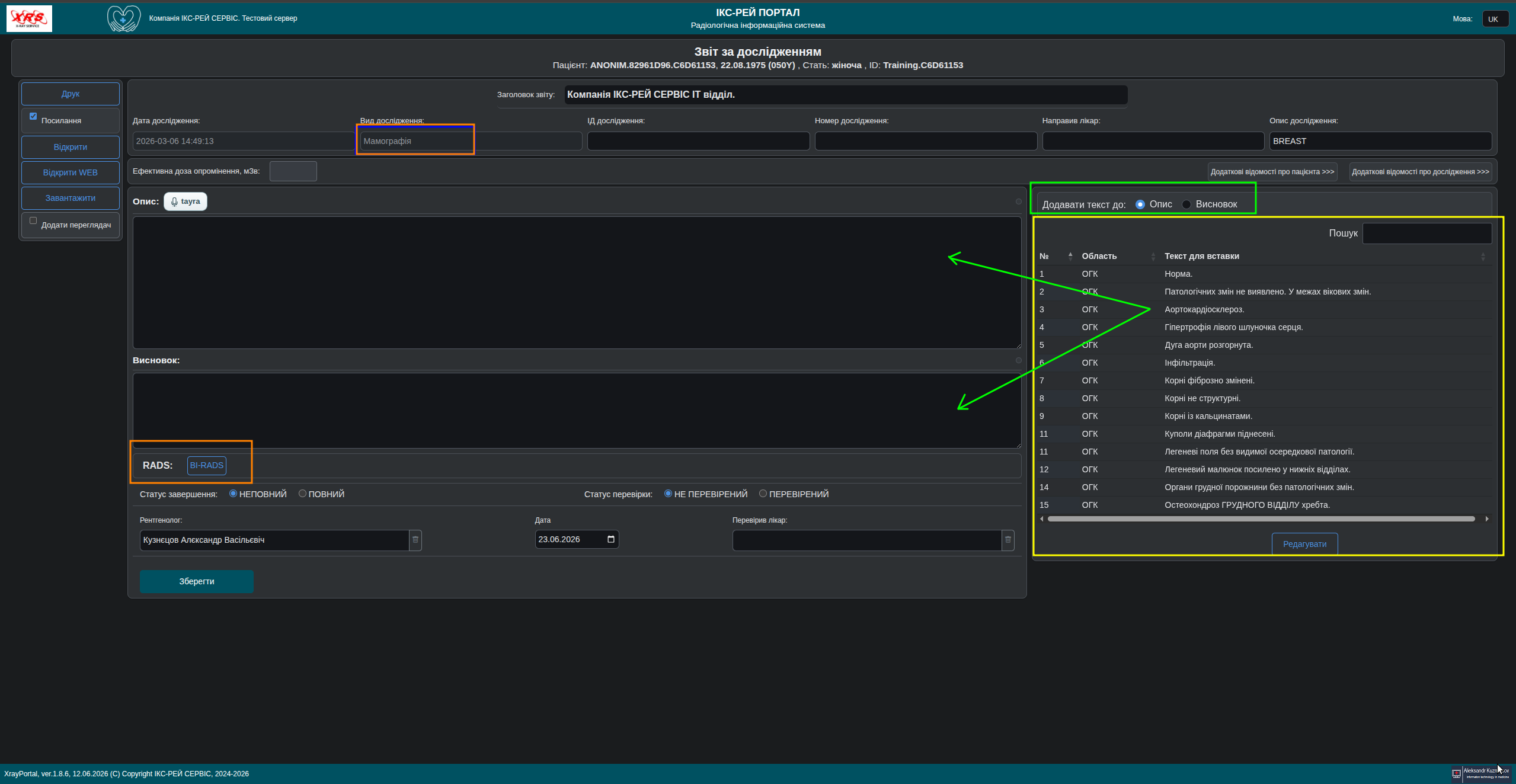Click the Пошук search field
This screenshot has height=784, width=1516.
(1427, 233)
